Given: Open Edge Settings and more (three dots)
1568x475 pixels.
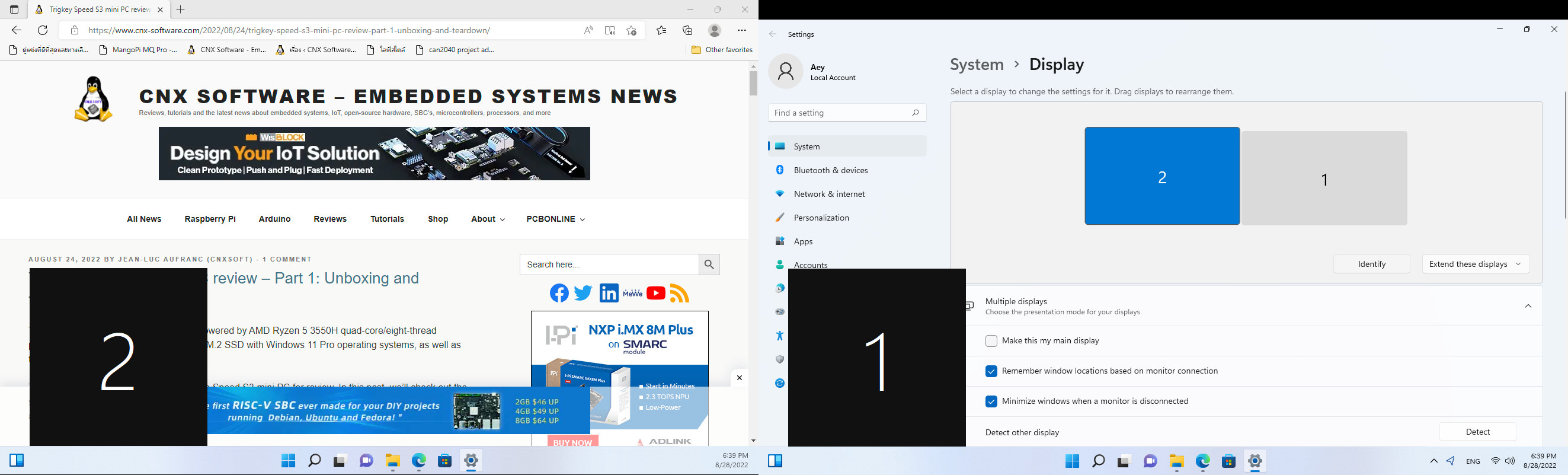Looking at the screenshot, I should tap(742, 30).
